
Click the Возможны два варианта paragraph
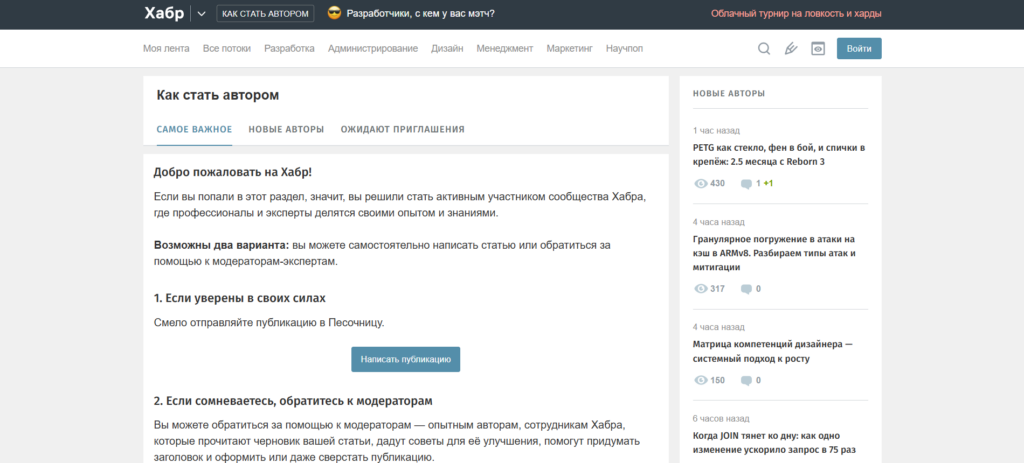(x=382, y=253)
